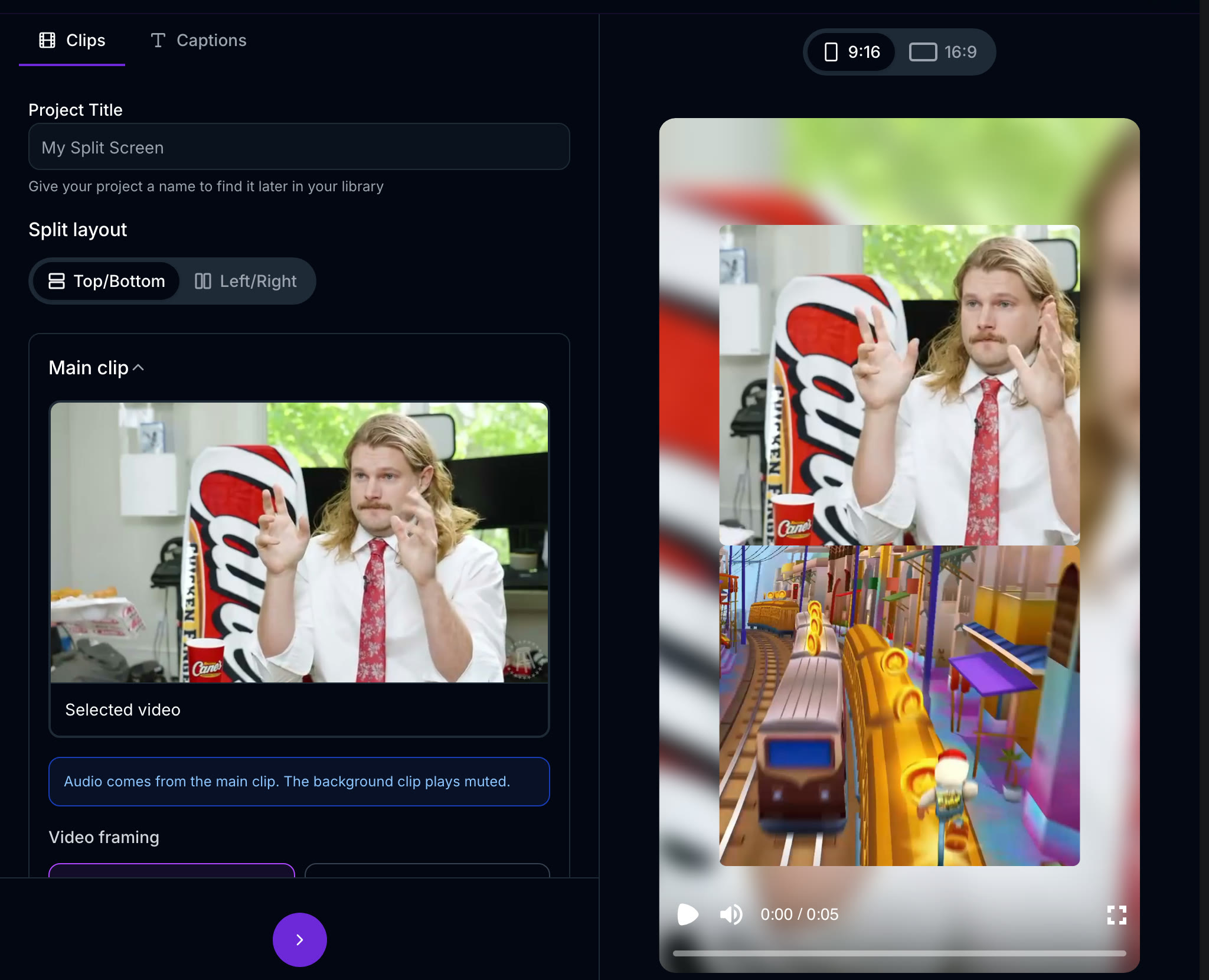Collapse the Main clip section
Viewport: 1209px width, 980px height.
[97, 368]
